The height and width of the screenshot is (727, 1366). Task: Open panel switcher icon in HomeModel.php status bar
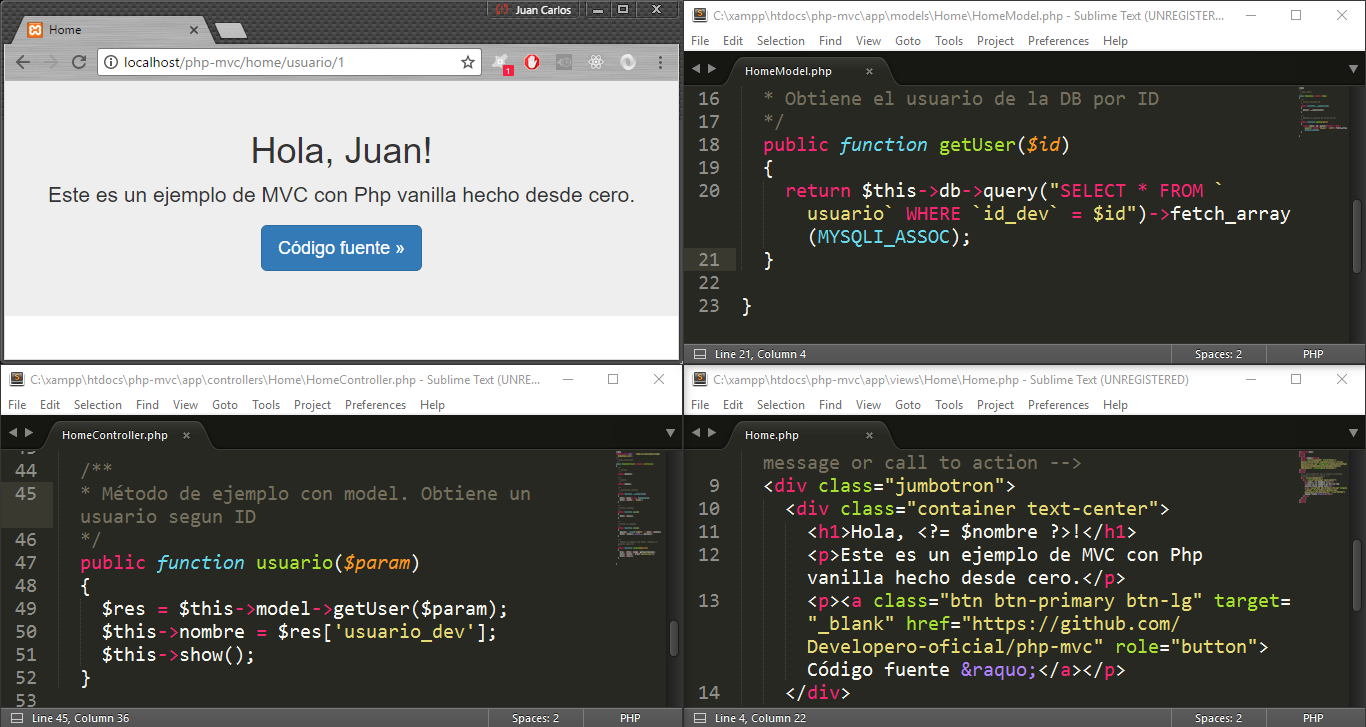click(699, 354)
